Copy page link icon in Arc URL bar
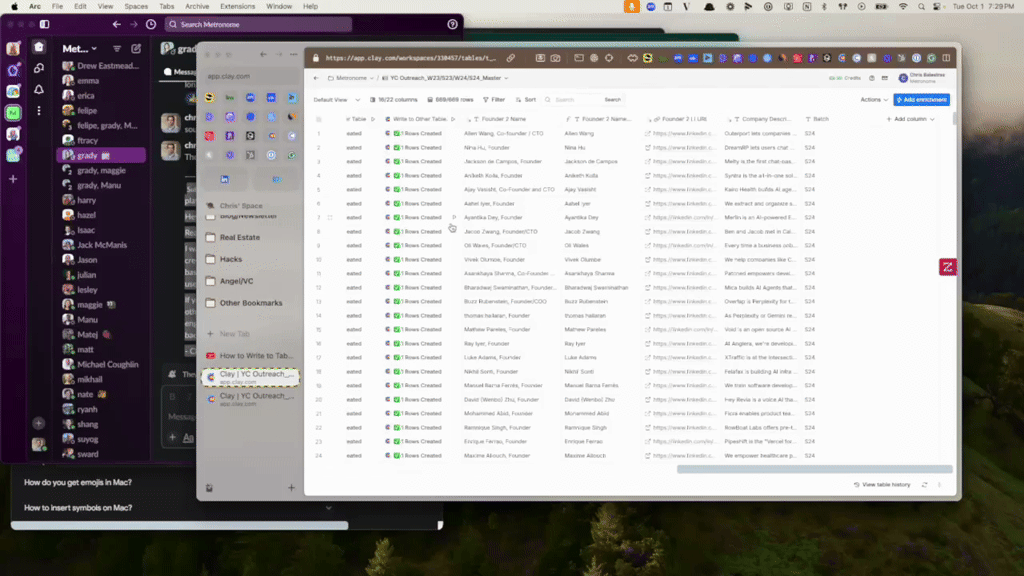1024x576 pixels. point(511,58)
